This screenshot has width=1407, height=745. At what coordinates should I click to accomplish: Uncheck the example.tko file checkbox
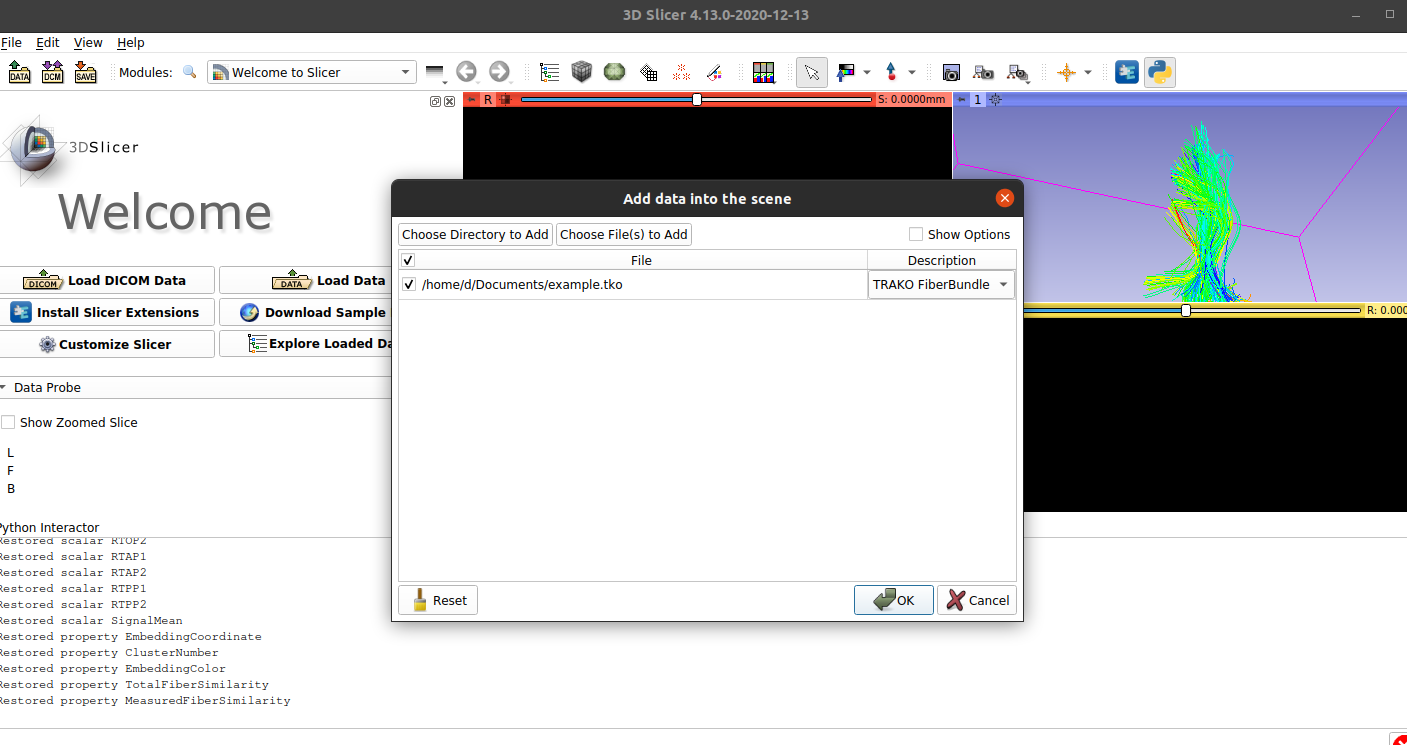408,284
